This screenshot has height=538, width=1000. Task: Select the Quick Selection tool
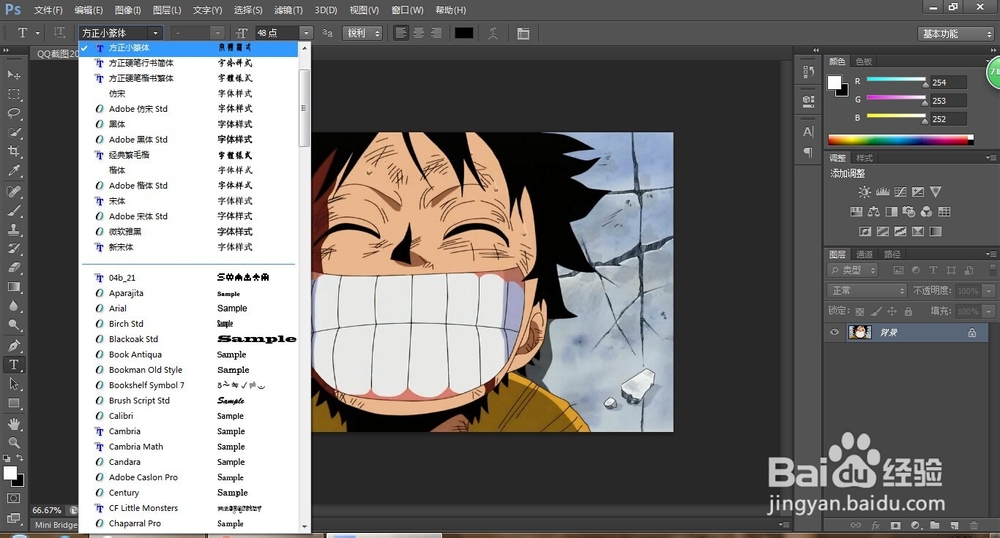pos(13,133)
